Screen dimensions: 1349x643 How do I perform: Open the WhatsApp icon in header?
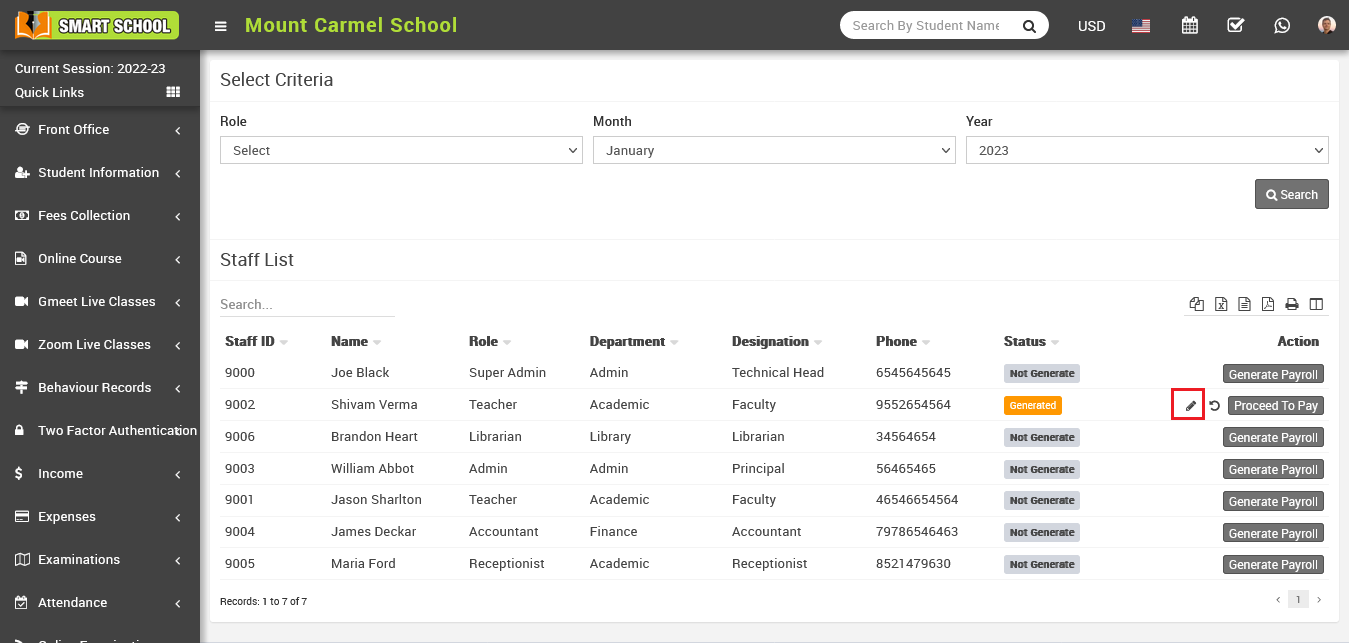pyautogui.click(x=1282, y=26)
